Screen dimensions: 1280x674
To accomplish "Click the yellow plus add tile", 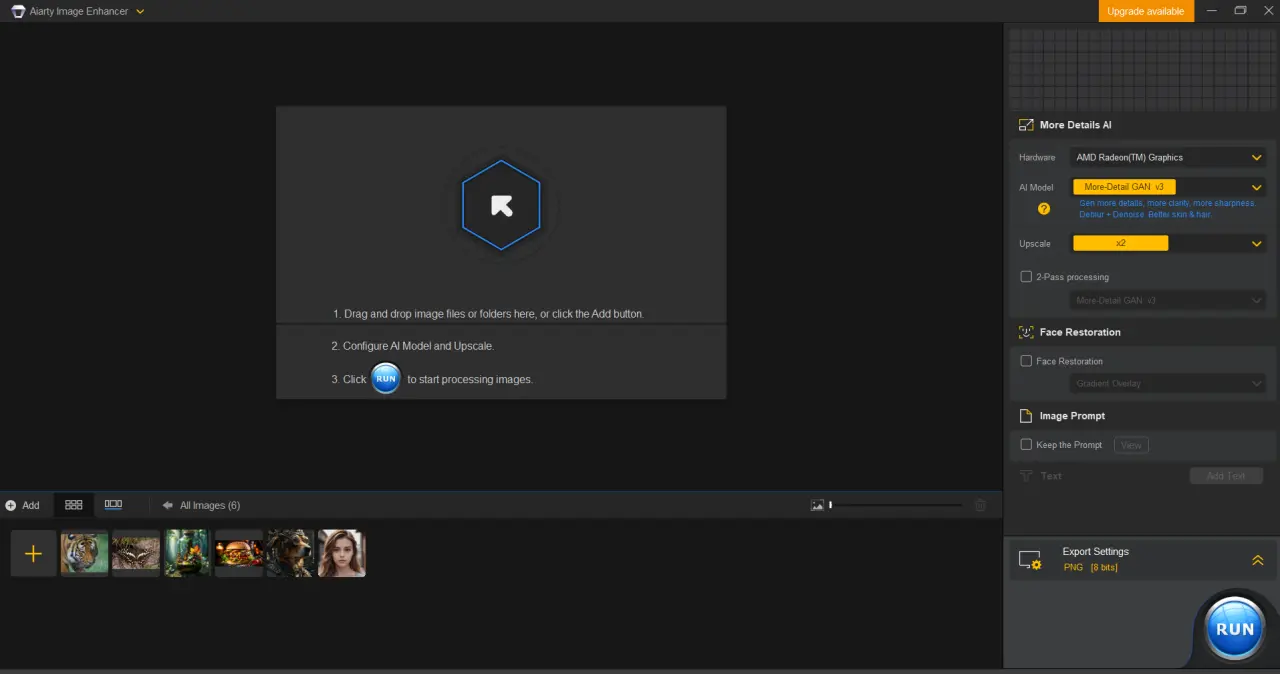I will tap(33, 553).
